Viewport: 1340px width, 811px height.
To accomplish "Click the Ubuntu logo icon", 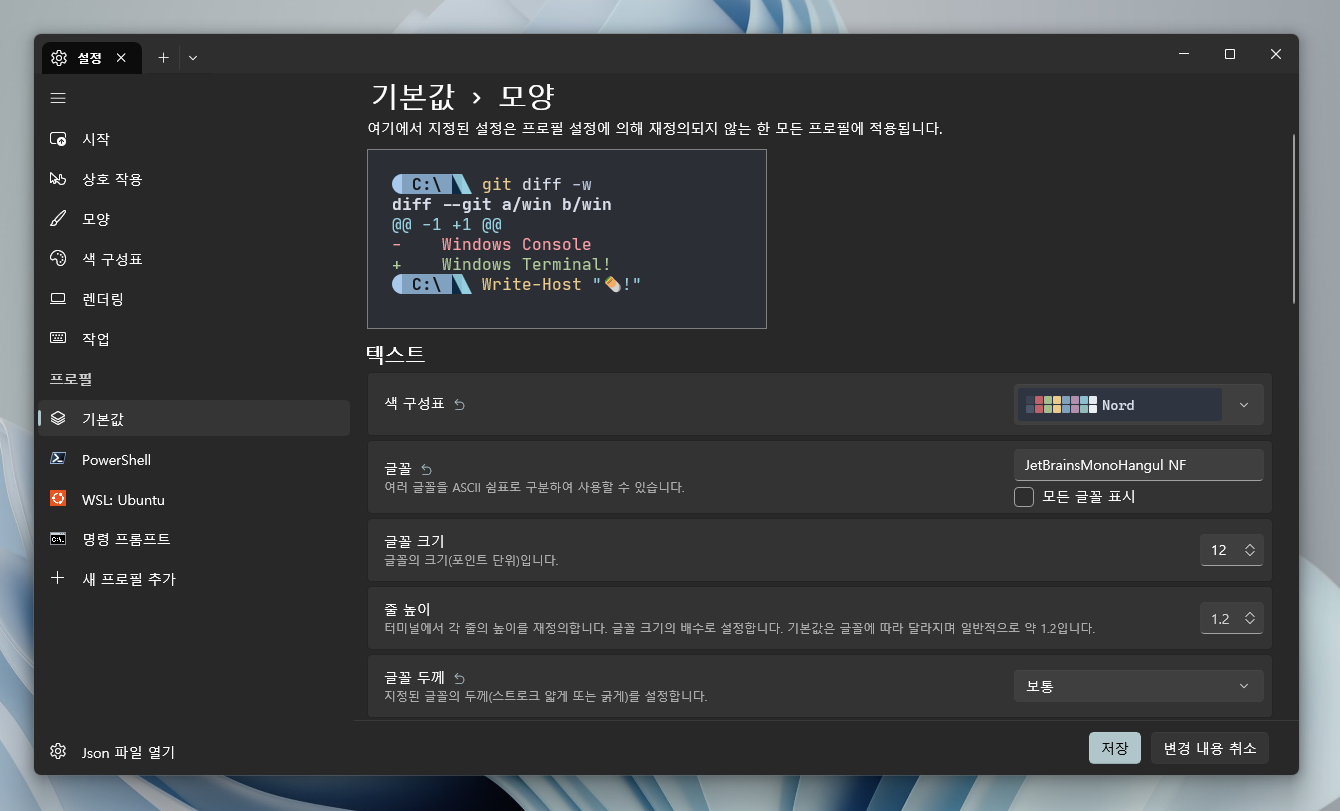I will click(x=58, y=499).
